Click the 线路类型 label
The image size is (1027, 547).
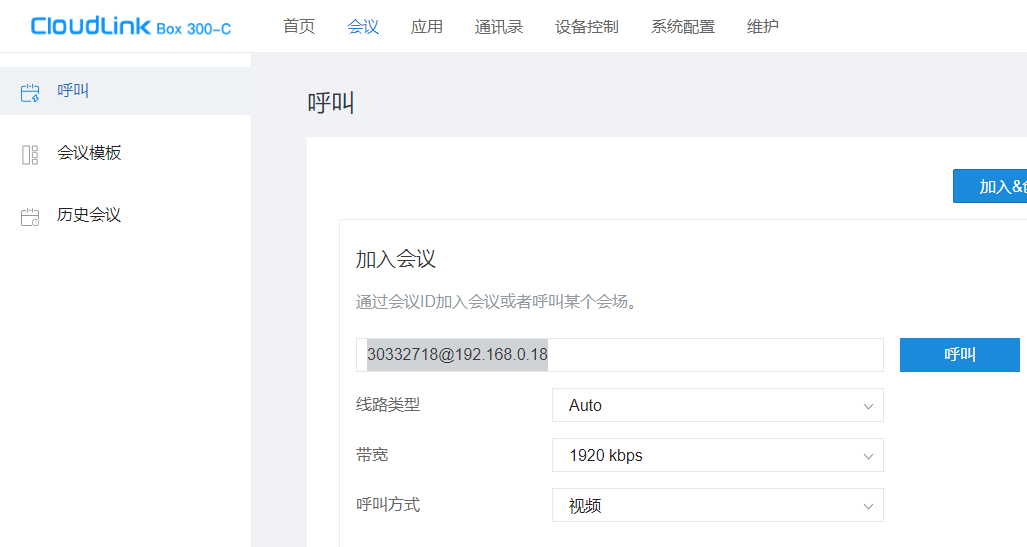click(388, 405)
